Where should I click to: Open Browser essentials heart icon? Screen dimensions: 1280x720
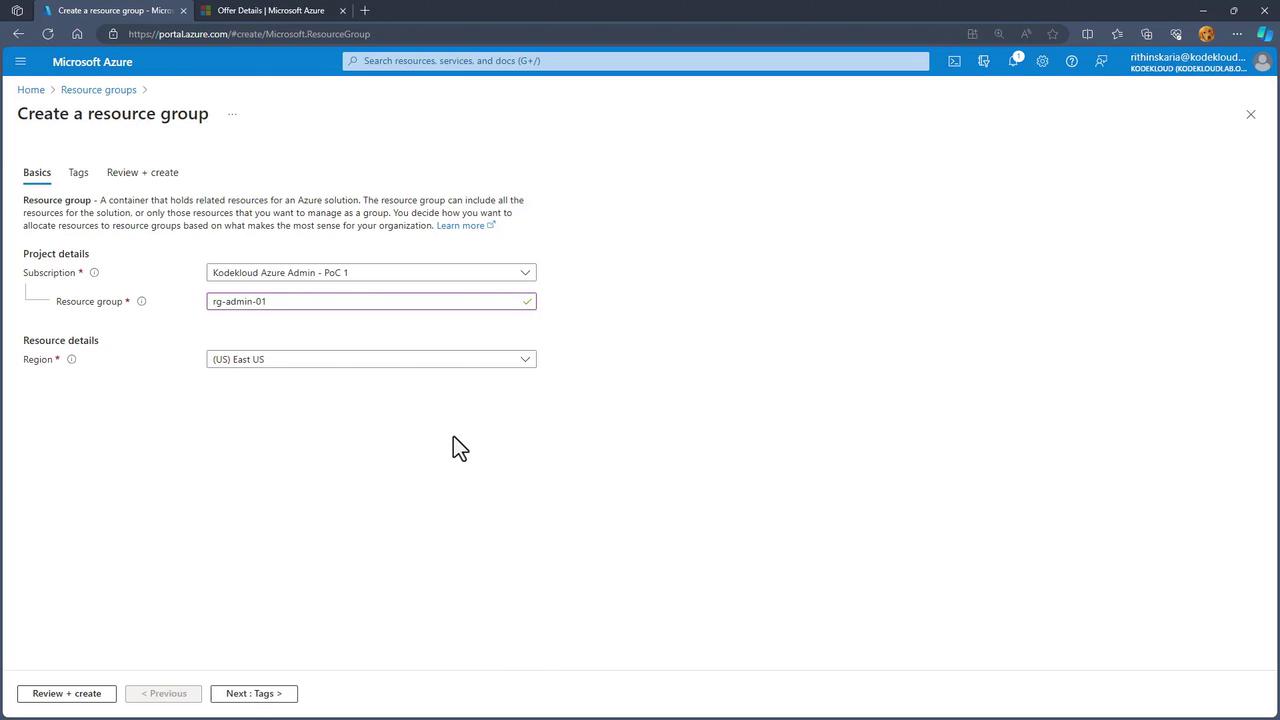point(1176,34)
